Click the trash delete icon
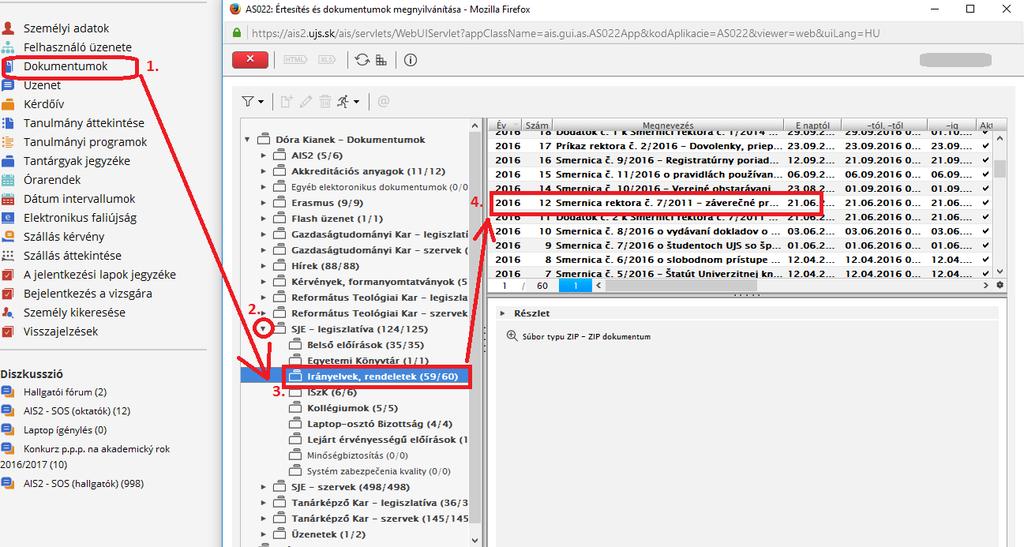Screen dimensions: 1024x547 (325, 102)
